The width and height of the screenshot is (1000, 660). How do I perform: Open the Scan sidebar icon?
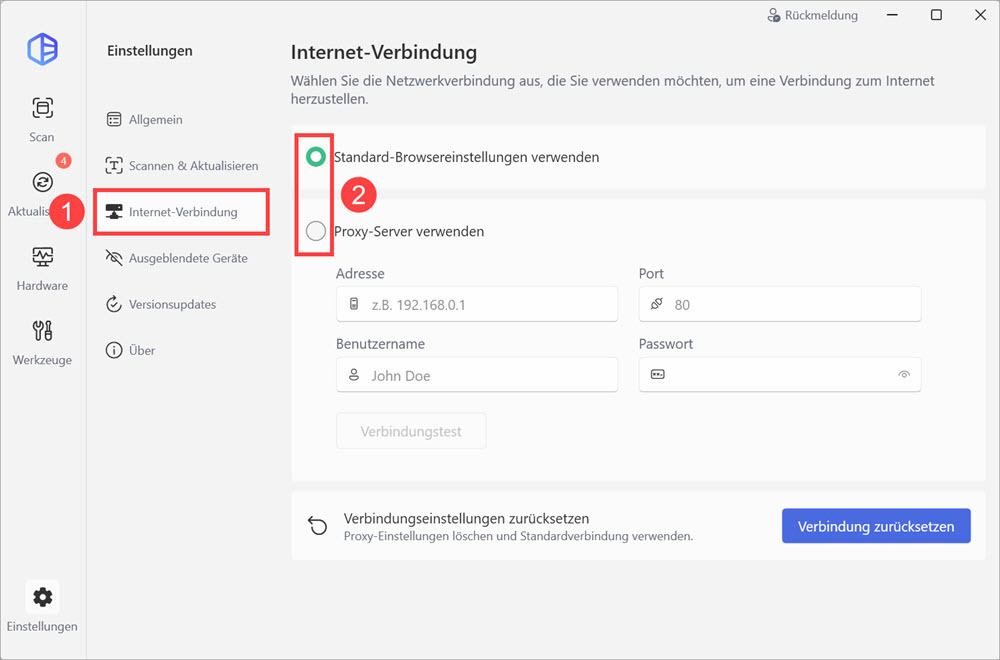(42, 108)
